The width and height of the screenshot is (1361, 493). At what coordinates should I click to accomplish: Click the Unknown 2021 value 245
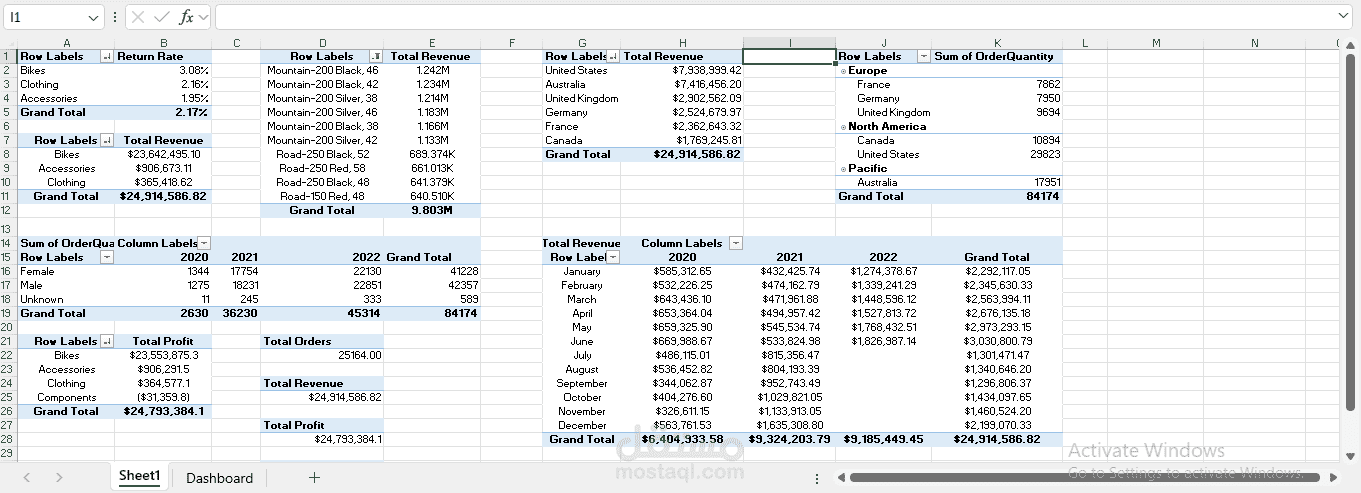coord(236,299)
